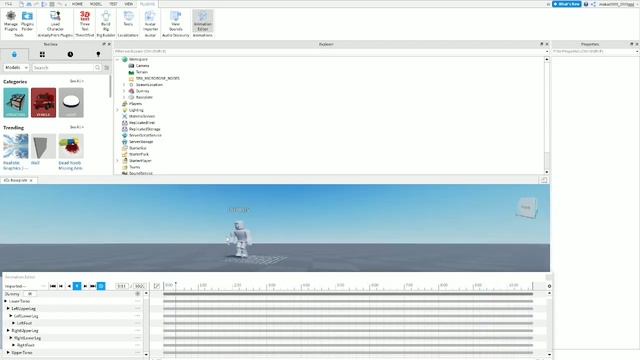Expand StarterPlayer in Explorer
Viewport: 640px width, 360px height.
pos(118,160)
